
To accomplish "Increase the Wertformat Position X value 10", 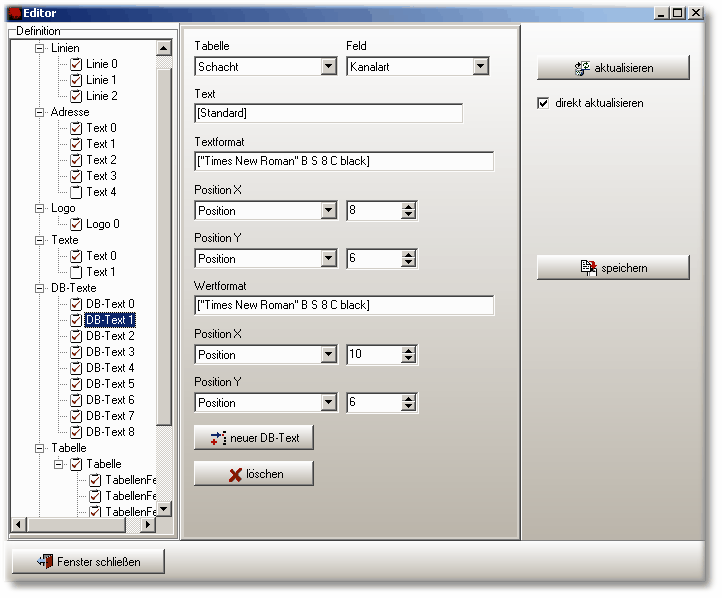I will (x=408, y=351).
